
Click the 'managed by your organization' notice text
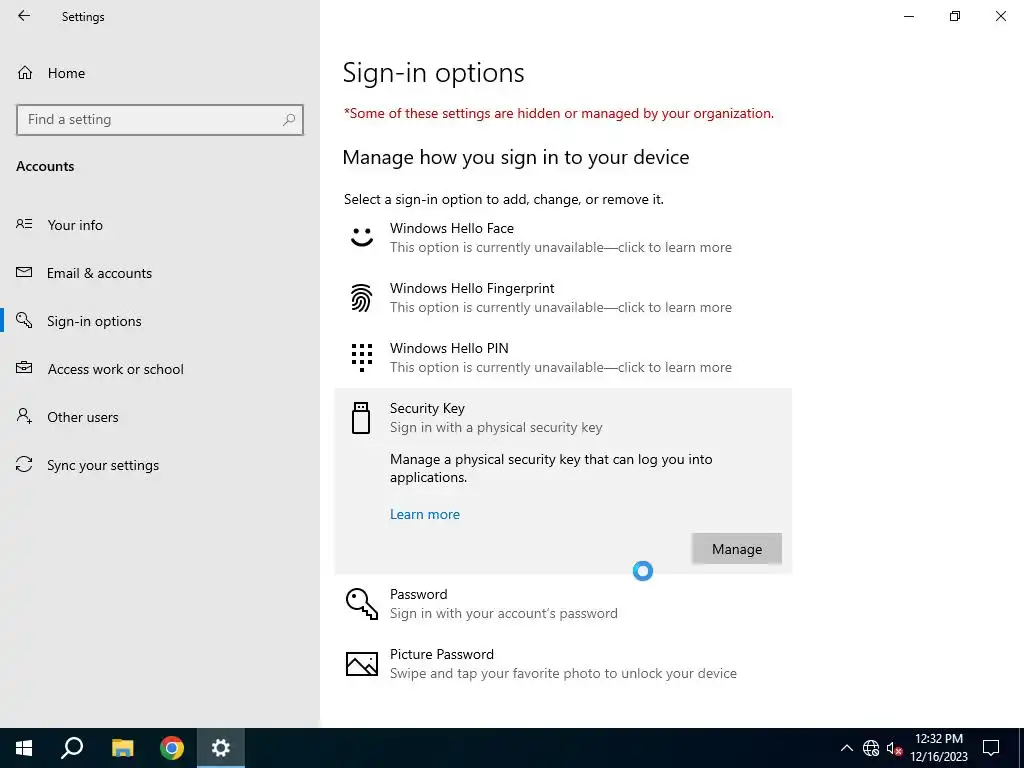558,114
